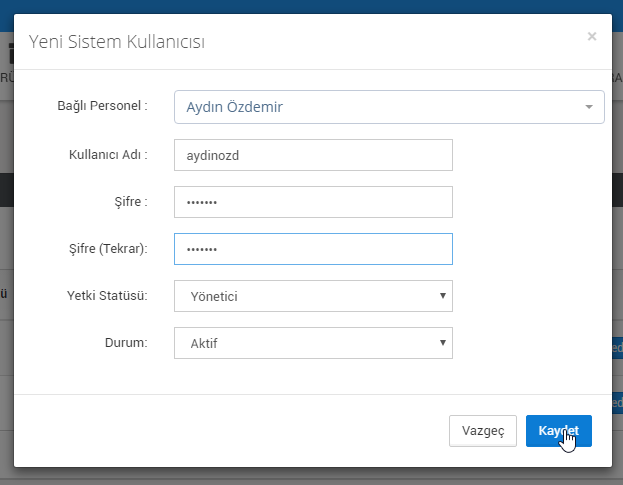Click the Şifre (Tekrar) label
Image resolution: width=623 pixels, height=485 pixels.
108,249
